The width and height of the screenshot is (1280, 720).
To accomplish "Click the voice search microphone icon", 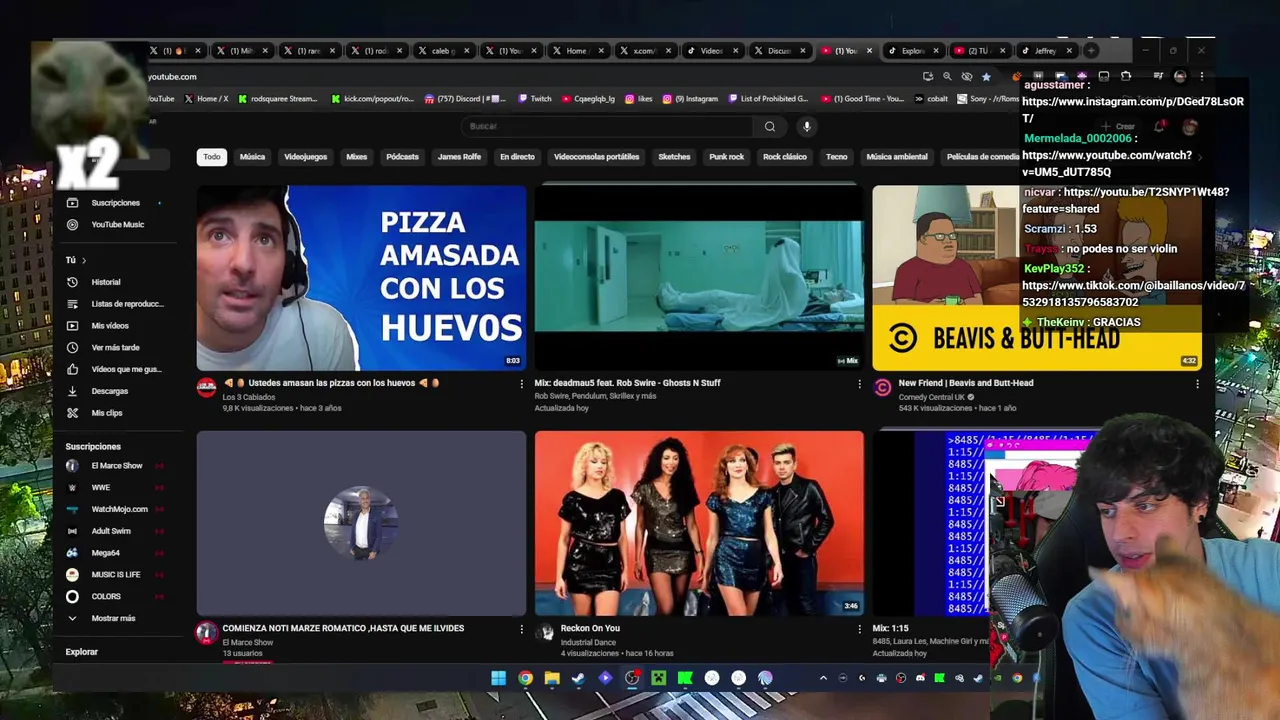I will [x=806, y=126].
